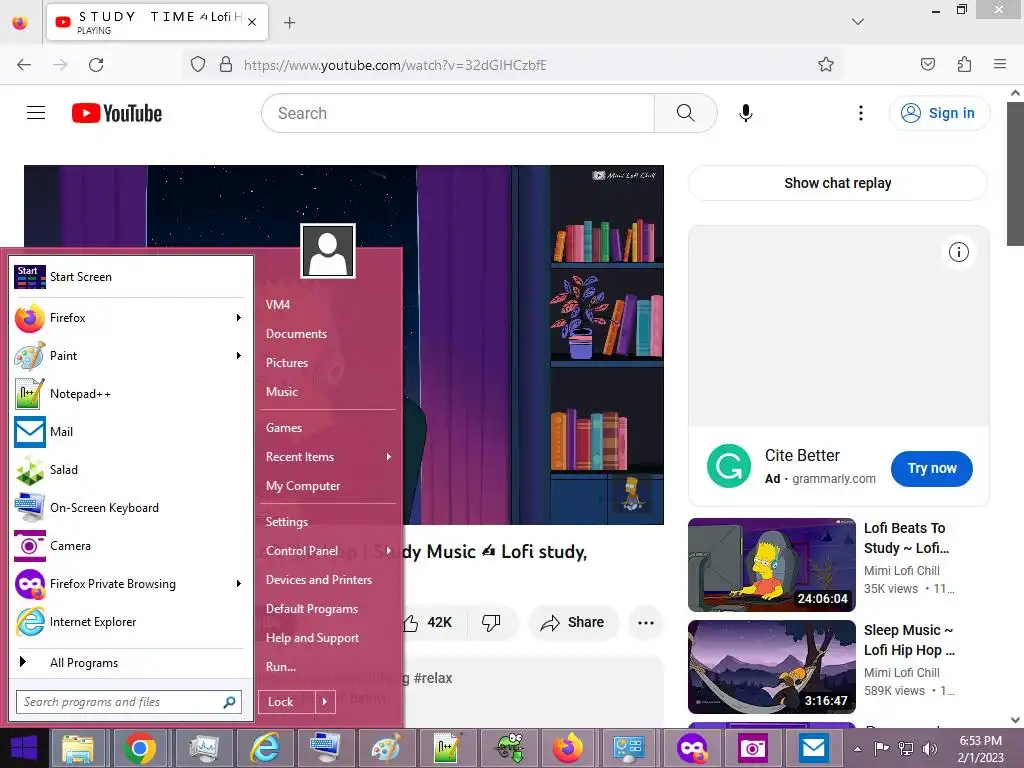Dislike the video with thumbs-down

[492, 622]
